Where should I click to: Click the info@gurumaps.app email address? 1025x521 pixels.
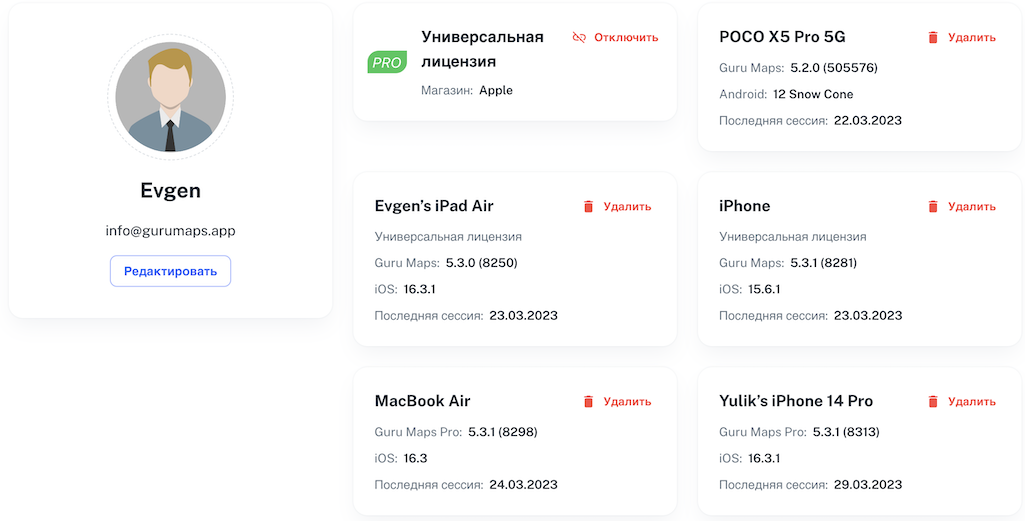click(x=170, y=231)
